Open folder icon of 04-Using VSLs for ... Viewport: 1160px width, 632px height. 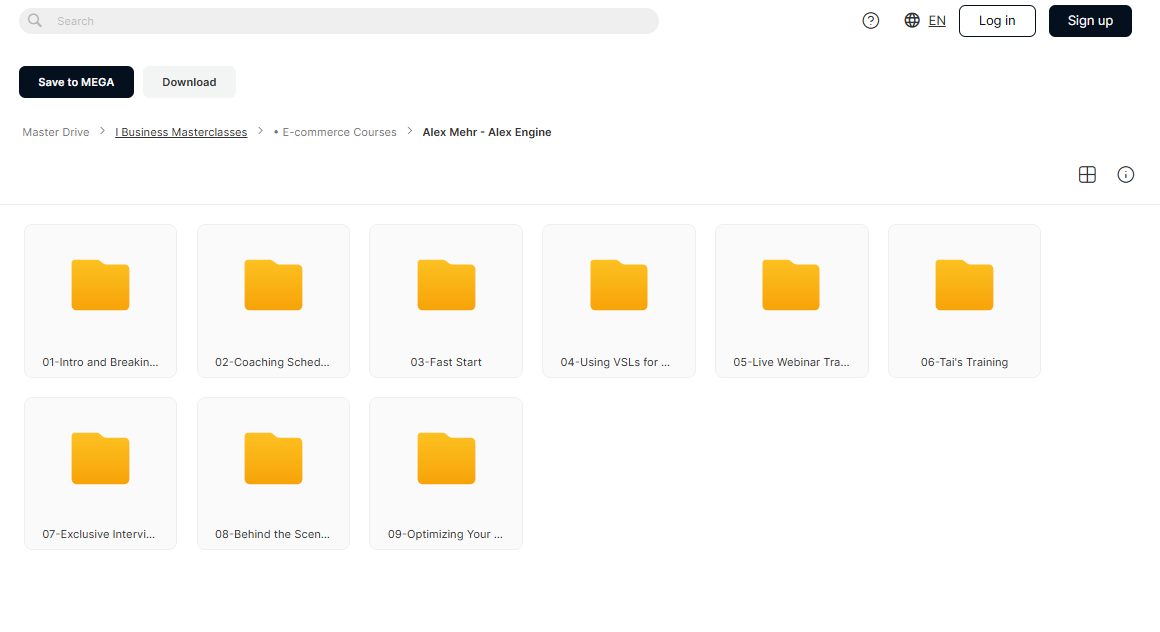click(x=618, y=285)
